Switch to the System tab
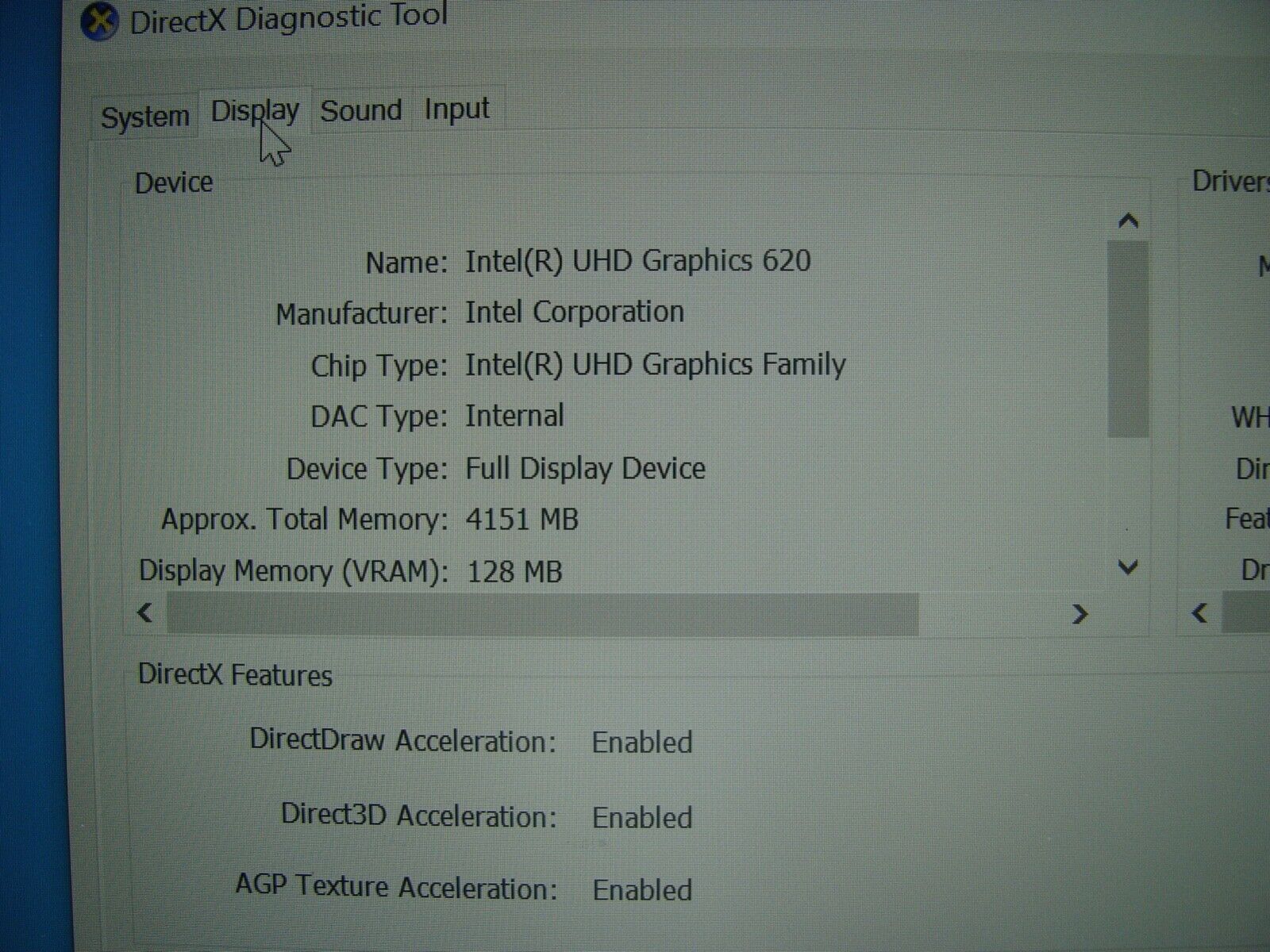1270x952 pixels. pyautogui.click(x=144, y=117)
